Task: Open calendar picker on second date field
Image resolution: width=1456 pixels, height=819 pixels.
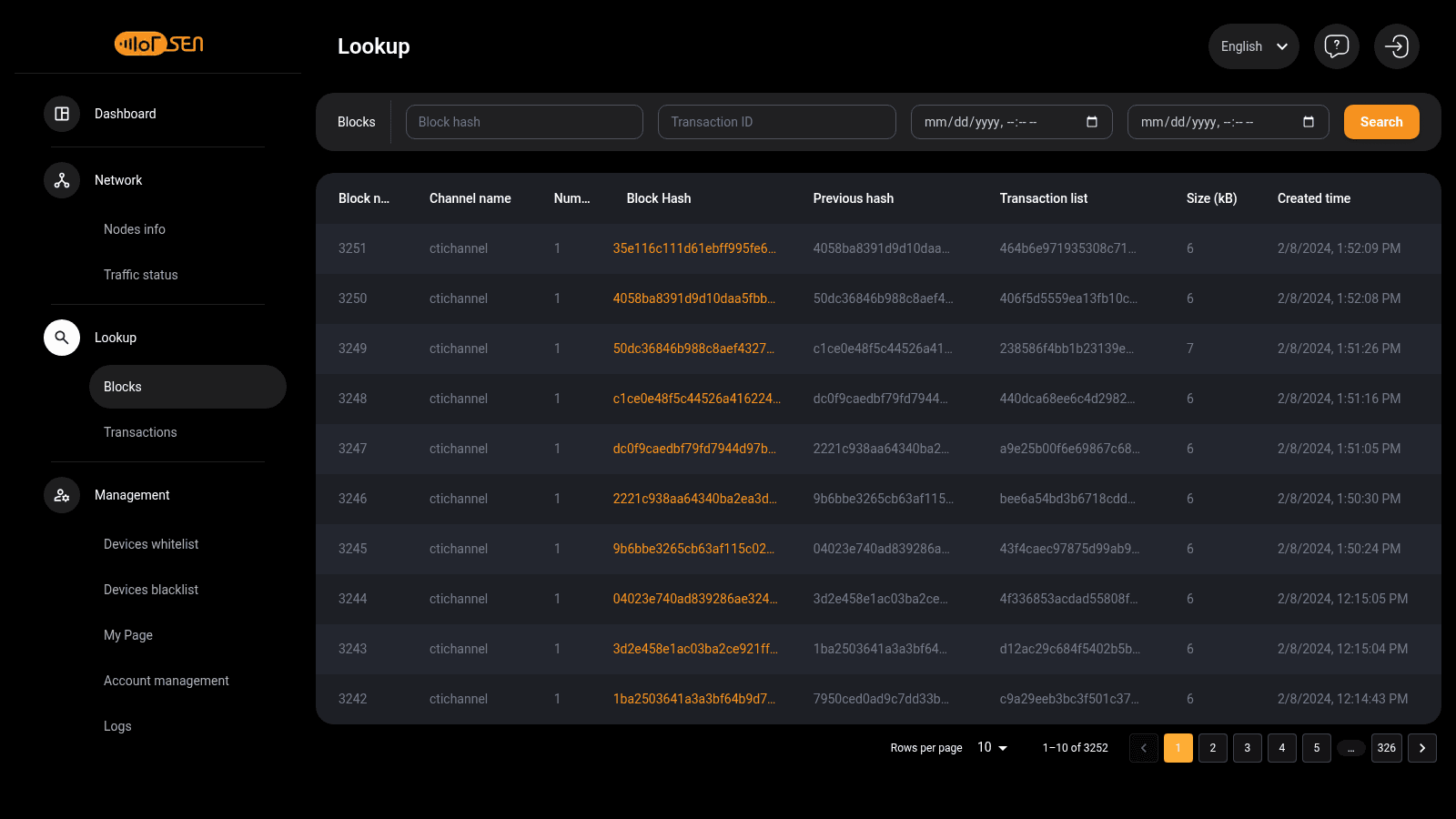Action: point(1309,122)
